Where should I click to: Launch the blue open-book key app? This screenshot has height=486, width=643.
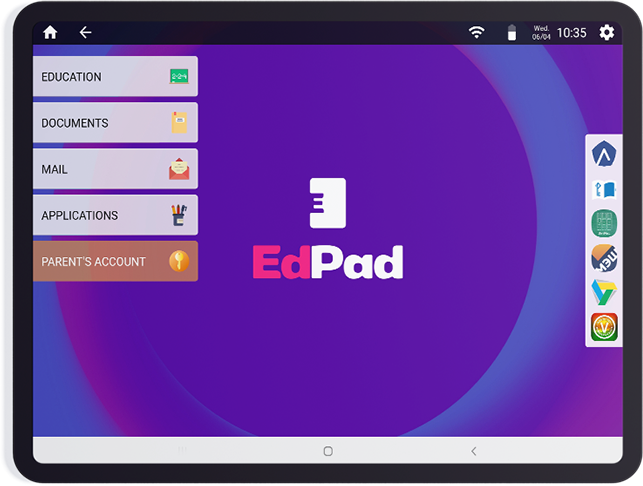click(x=603, y=189)
